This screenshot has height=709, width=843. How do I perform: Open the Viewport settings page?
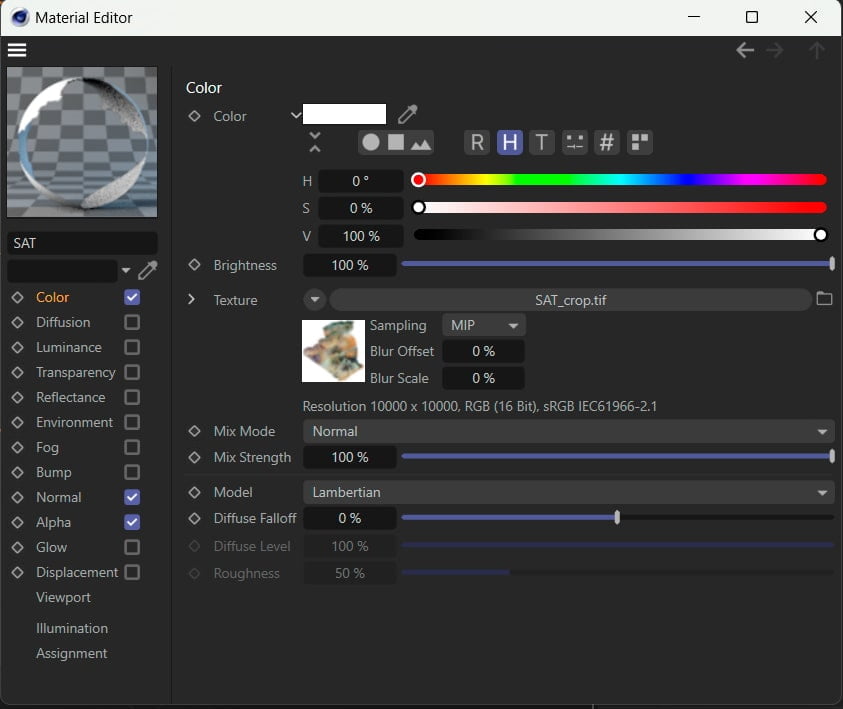[x=63, y=597]
